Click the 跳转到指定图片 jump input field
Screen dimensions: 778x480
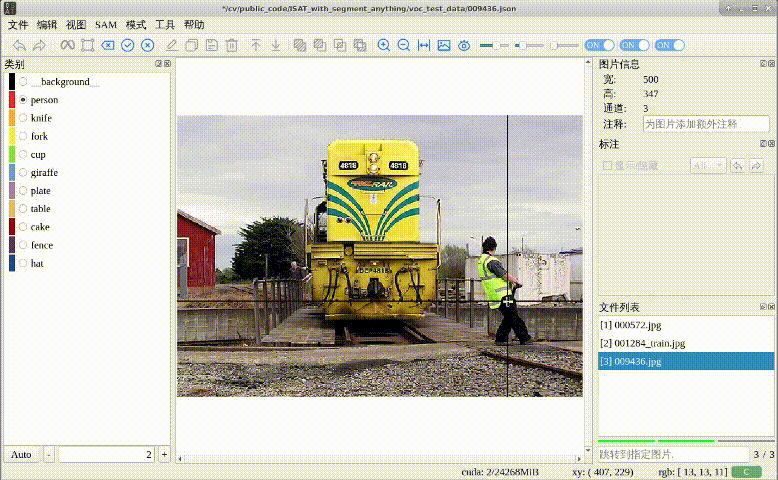673,454
